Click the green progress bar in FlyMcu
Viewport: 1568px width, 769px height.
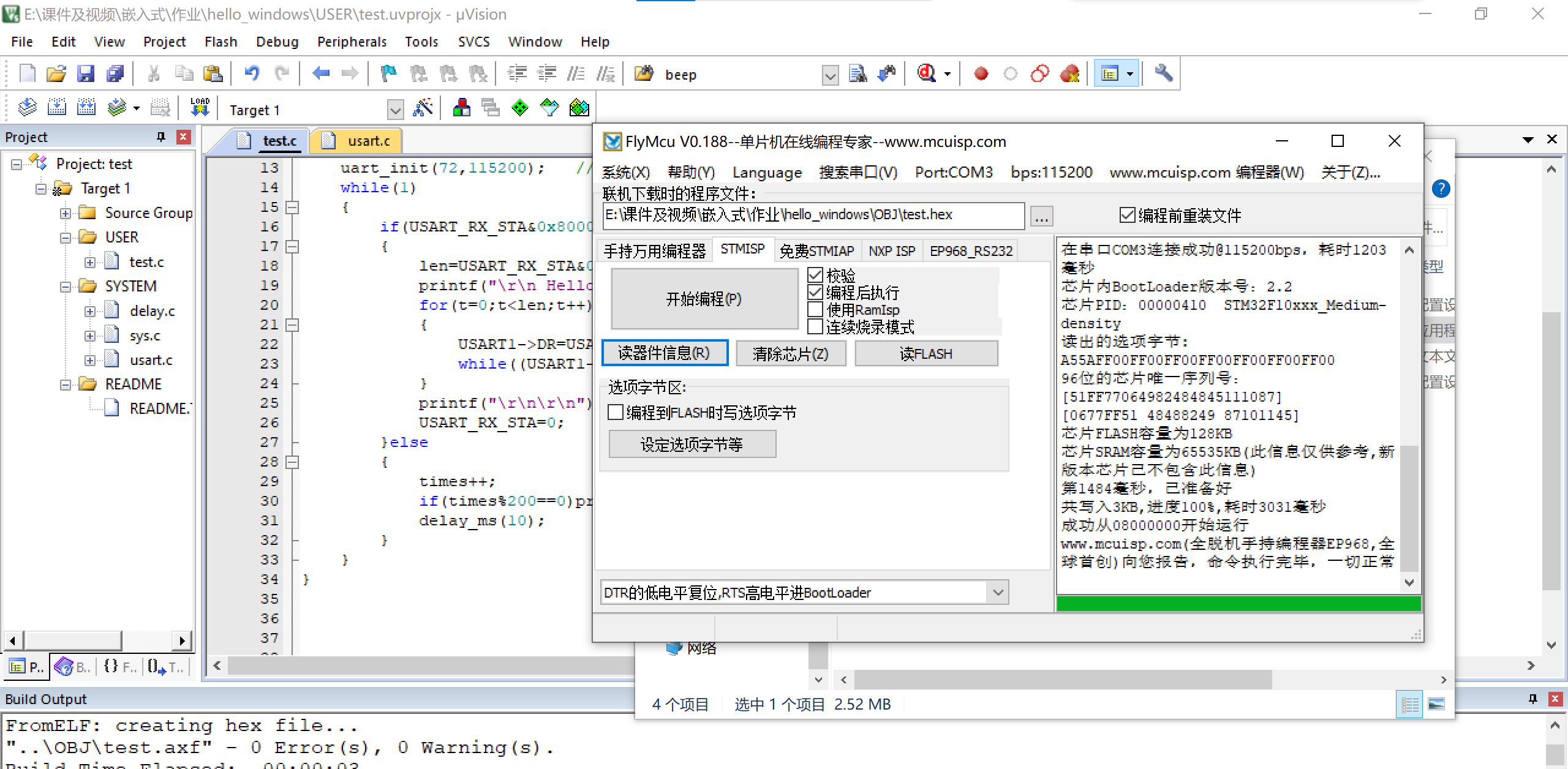pyautogui.click(x=1237, y=604)
